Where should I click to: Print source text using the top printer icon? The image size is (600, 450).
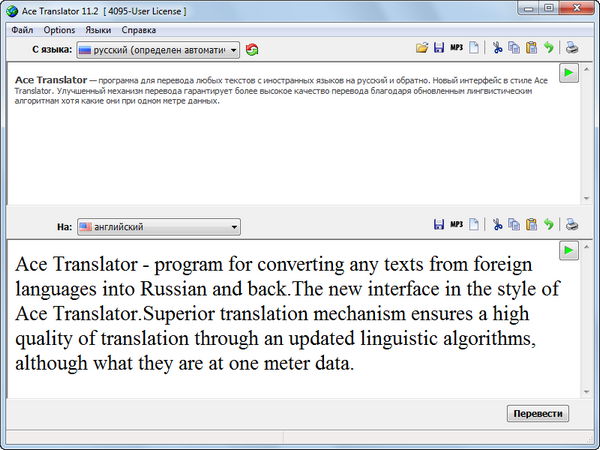(x=572, y=48)
